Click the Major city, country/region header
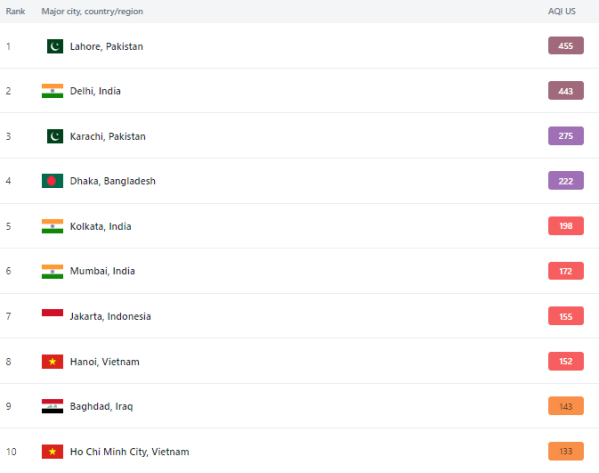Viewport: 599px width, 473px height. [92, 11]
